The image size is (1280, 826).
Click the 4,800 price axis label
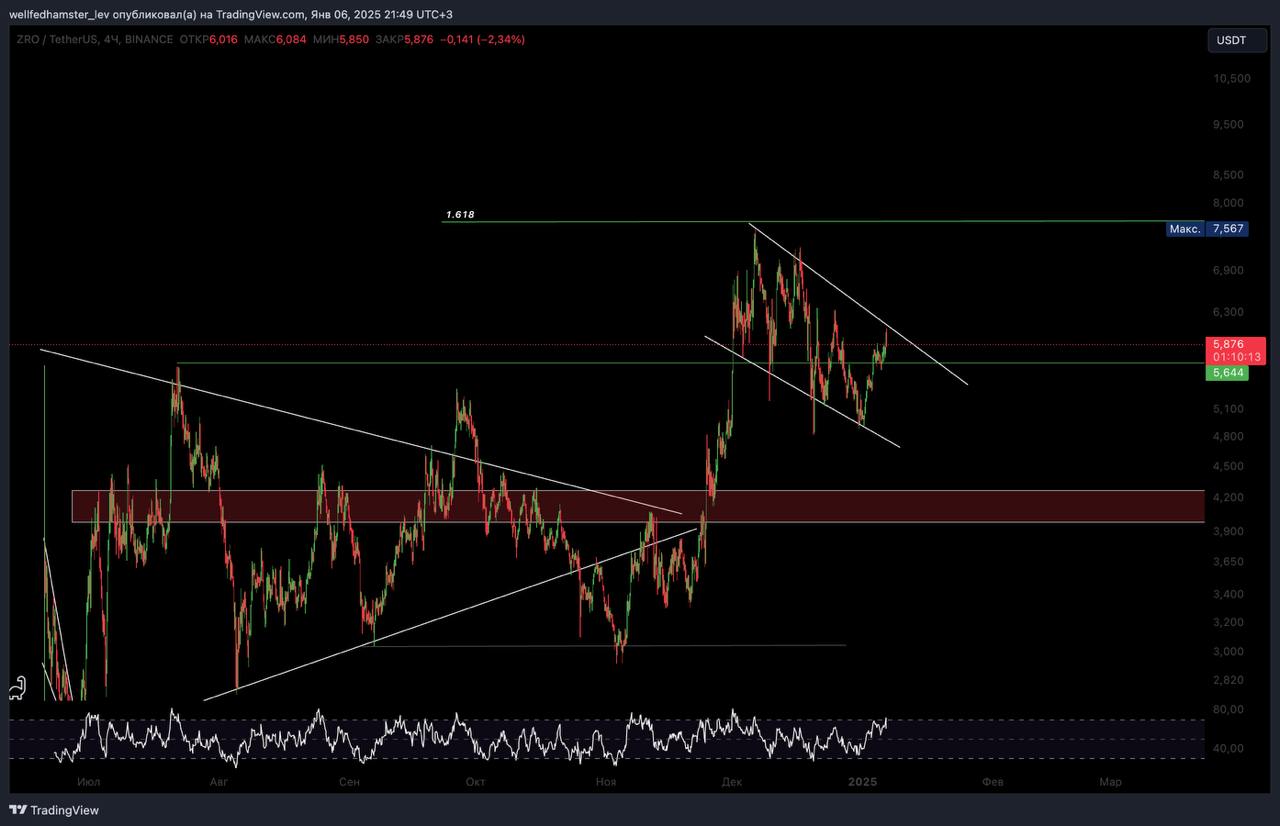pyautogui.click(x=1230, y=436)
